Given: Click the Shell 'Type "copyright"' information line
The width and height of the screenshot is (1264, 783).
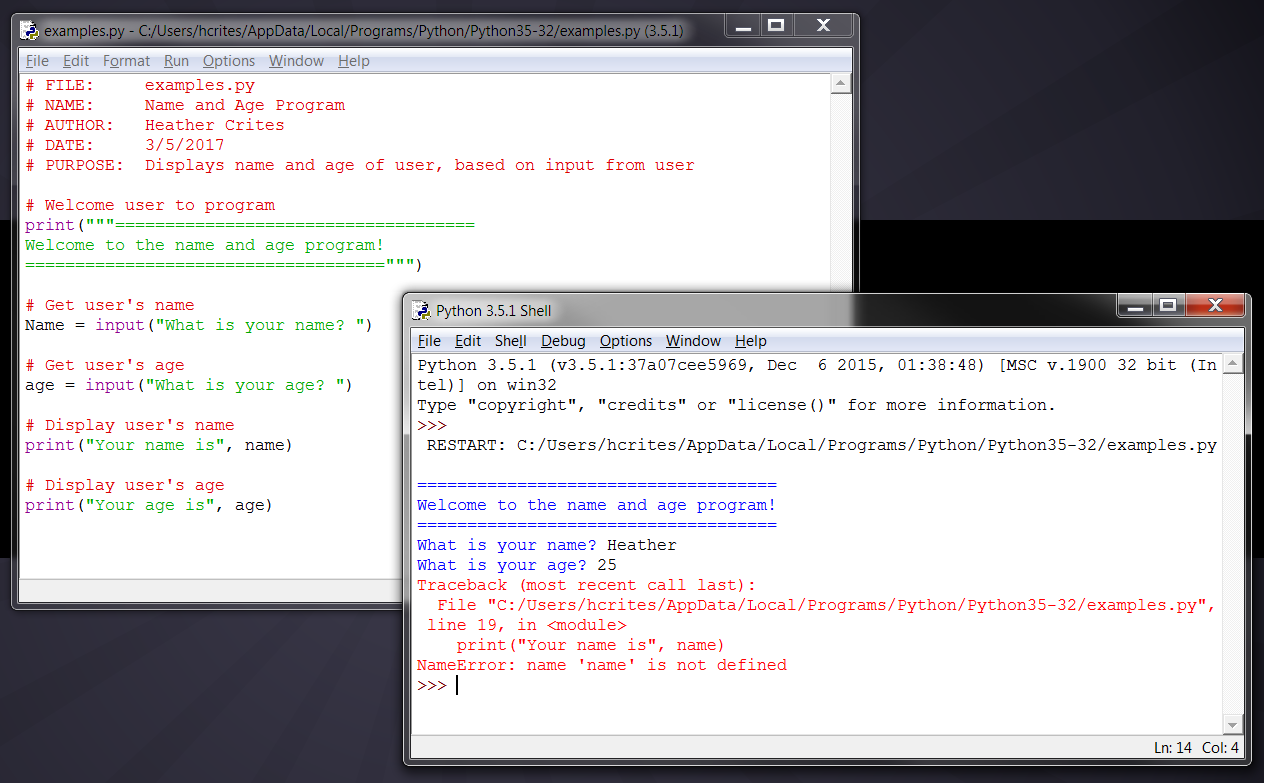Looking at the screenshot, I should 737,405.
